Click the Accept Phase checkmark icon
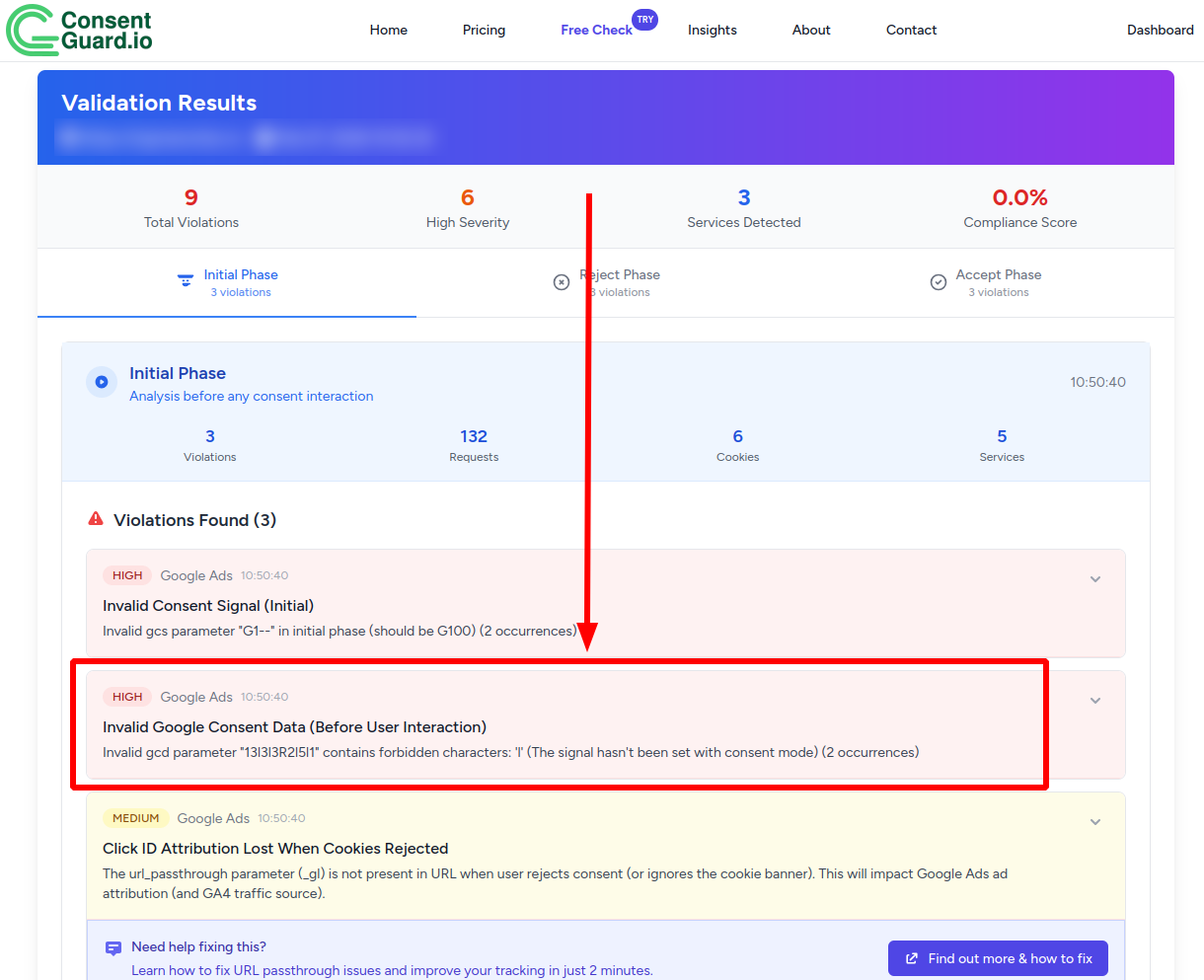 click(x=939, y=282)
